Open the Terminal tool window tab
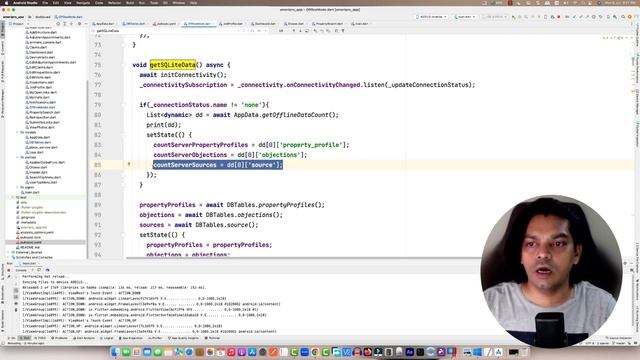This screenshot has width=640, height=360. point(212,338)
